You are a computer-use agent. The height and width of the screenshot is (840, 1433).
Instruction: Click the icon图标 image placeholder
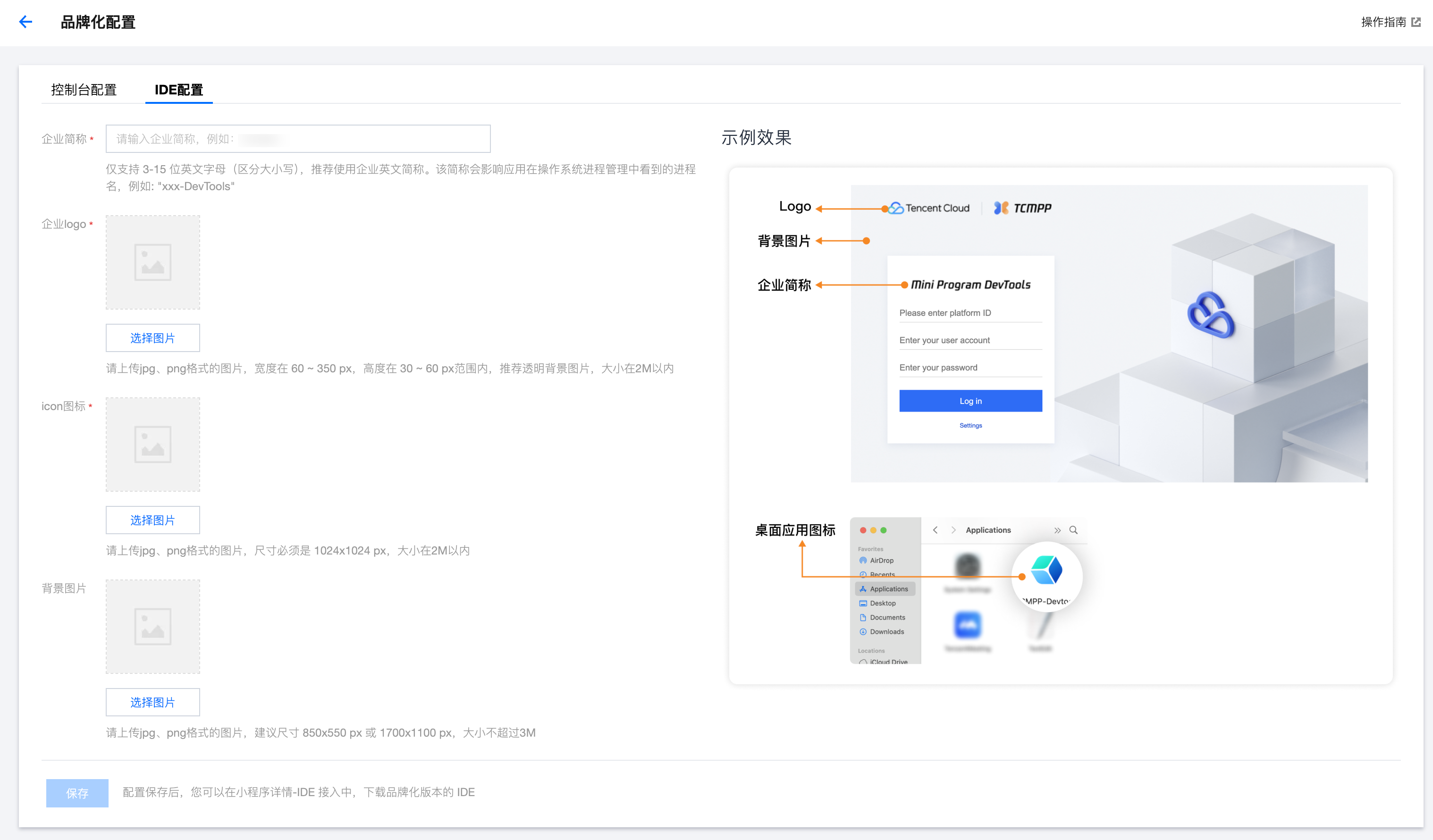coord(152,444)
